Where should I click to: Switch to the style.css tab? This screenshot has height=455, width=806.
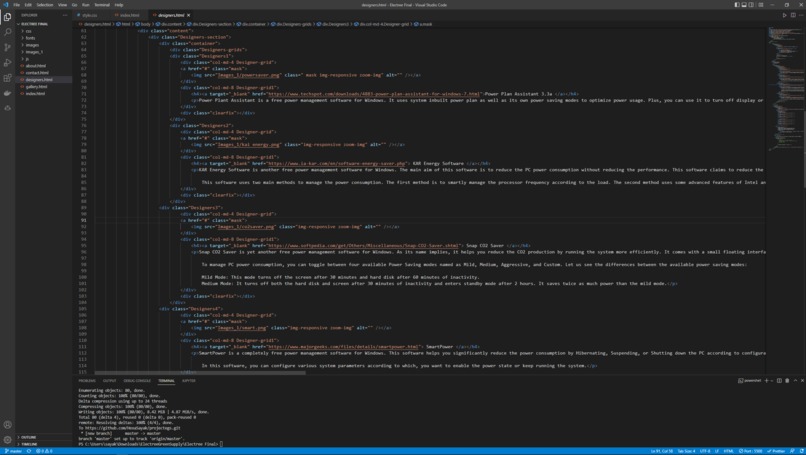click(x=87, y=15)
